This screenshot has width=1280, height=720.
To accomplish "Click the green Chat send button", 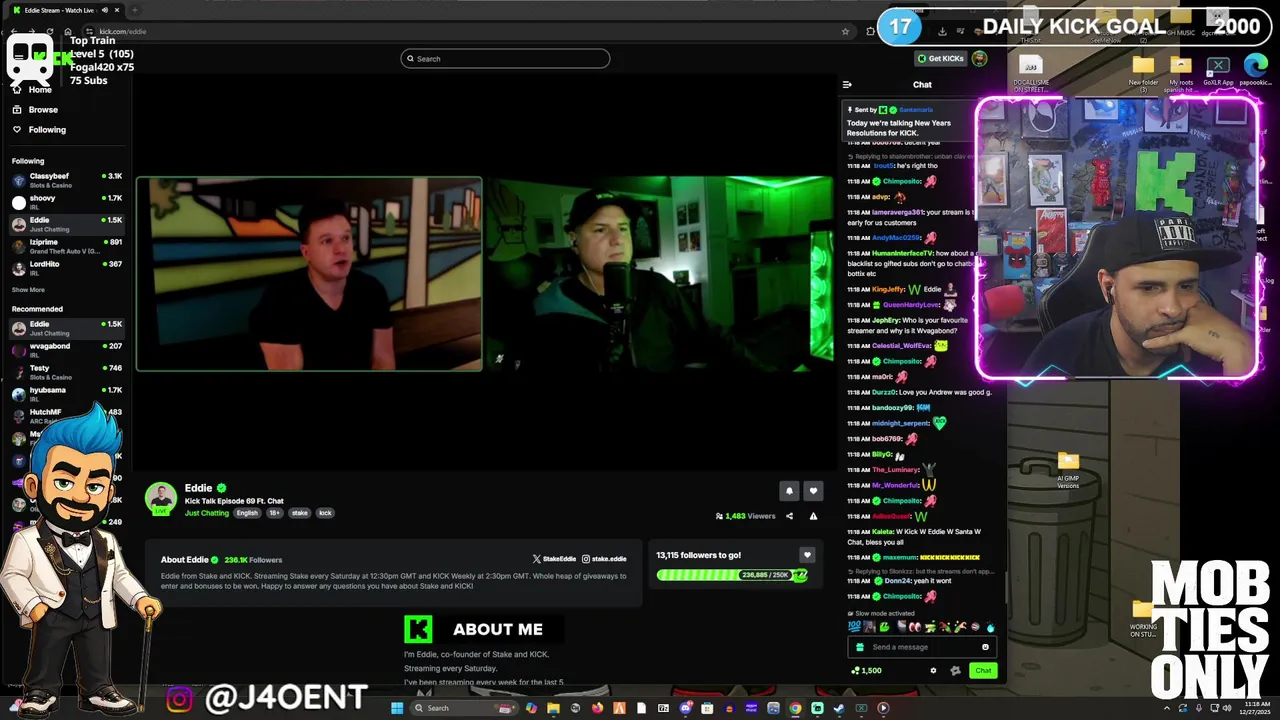I will tap(983, 671).
